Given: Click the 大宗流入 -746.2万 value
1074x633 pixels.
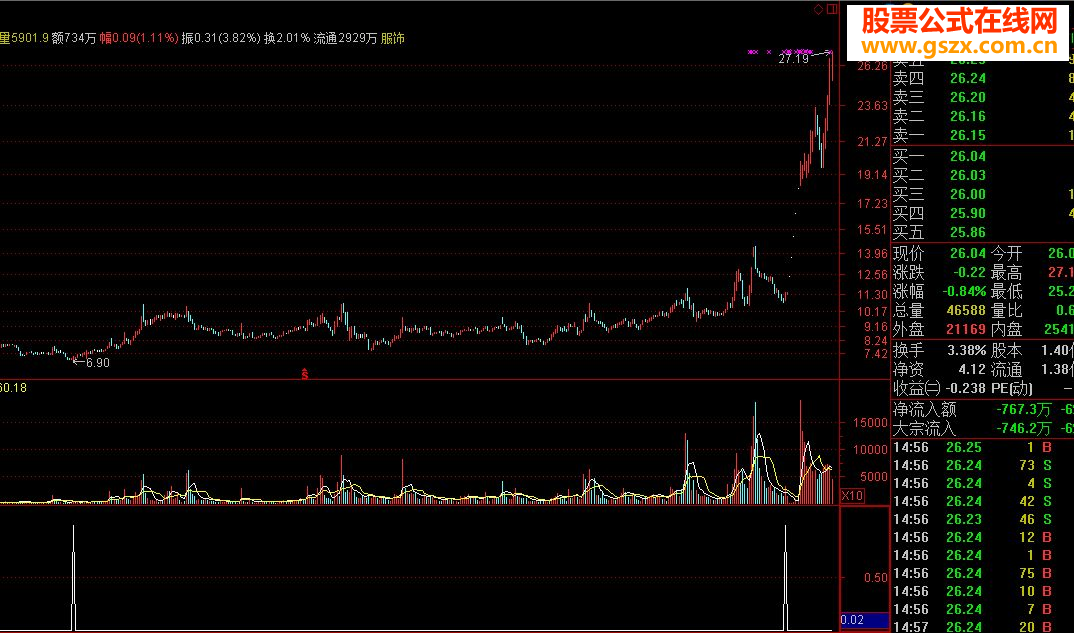Looking at the screenshot, I should point(1023,429).
